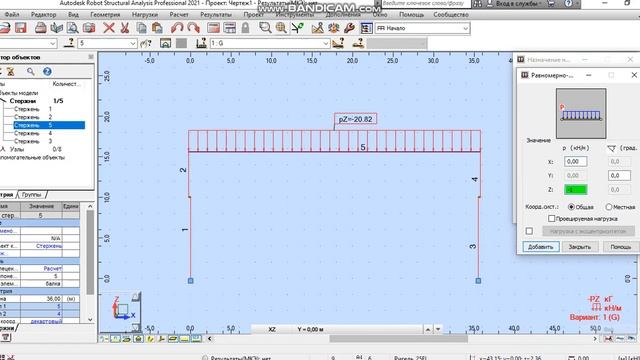640x360 pixels.
Task: Switch to the Группы tab
Action: (31, 195)
